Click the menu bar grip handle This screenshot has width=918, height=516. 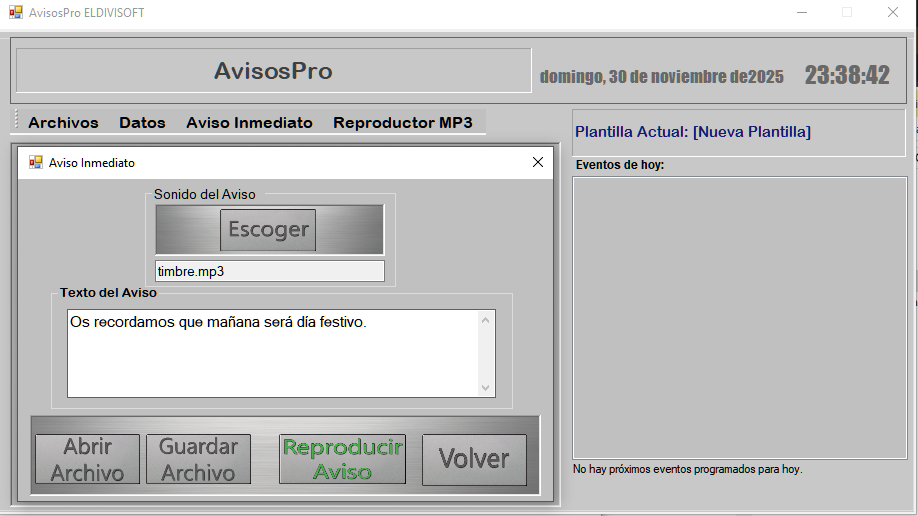click(16, 121)
